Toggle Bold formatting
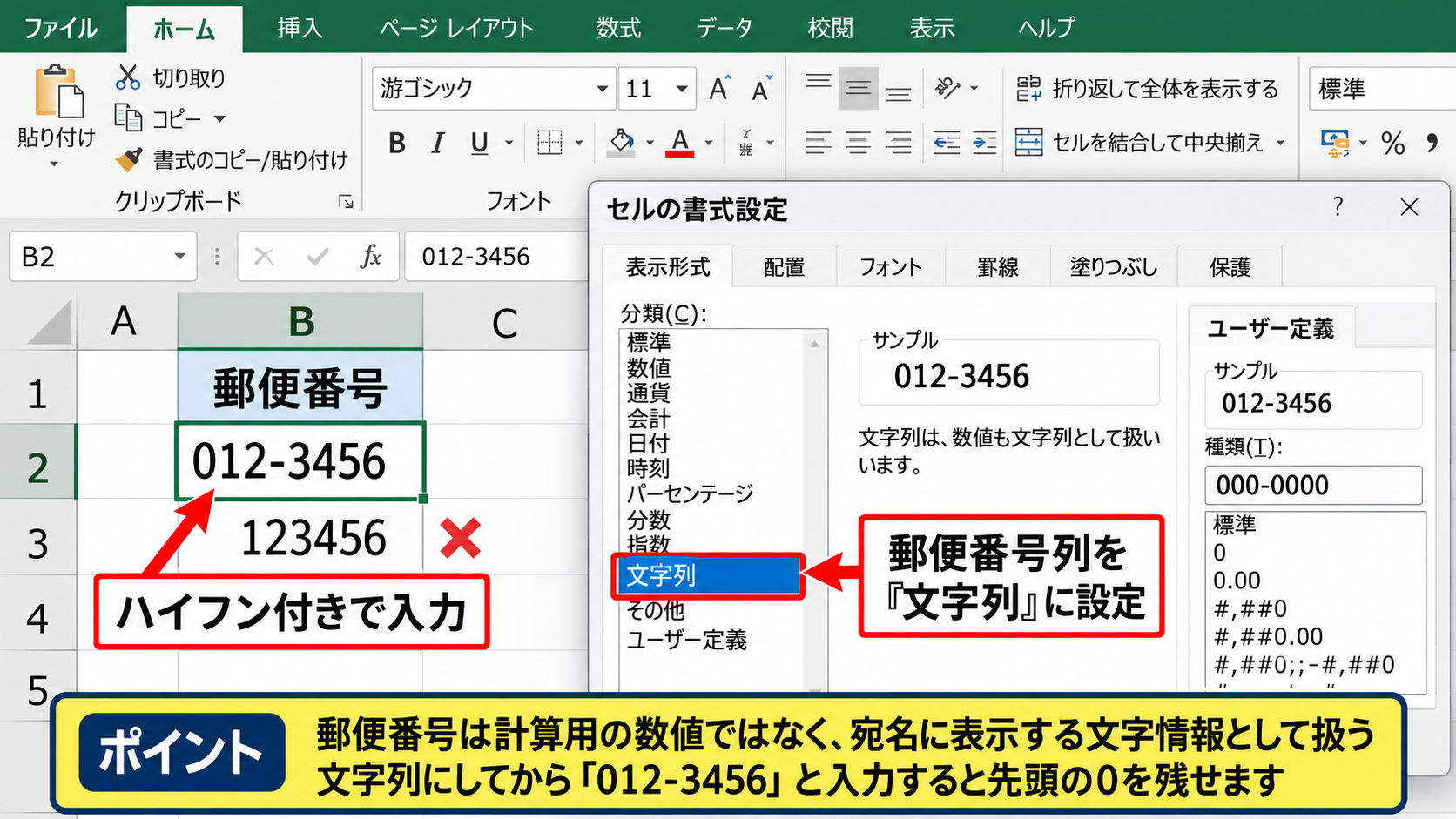This screenshot has height=819, width=1456. [397, 143]
